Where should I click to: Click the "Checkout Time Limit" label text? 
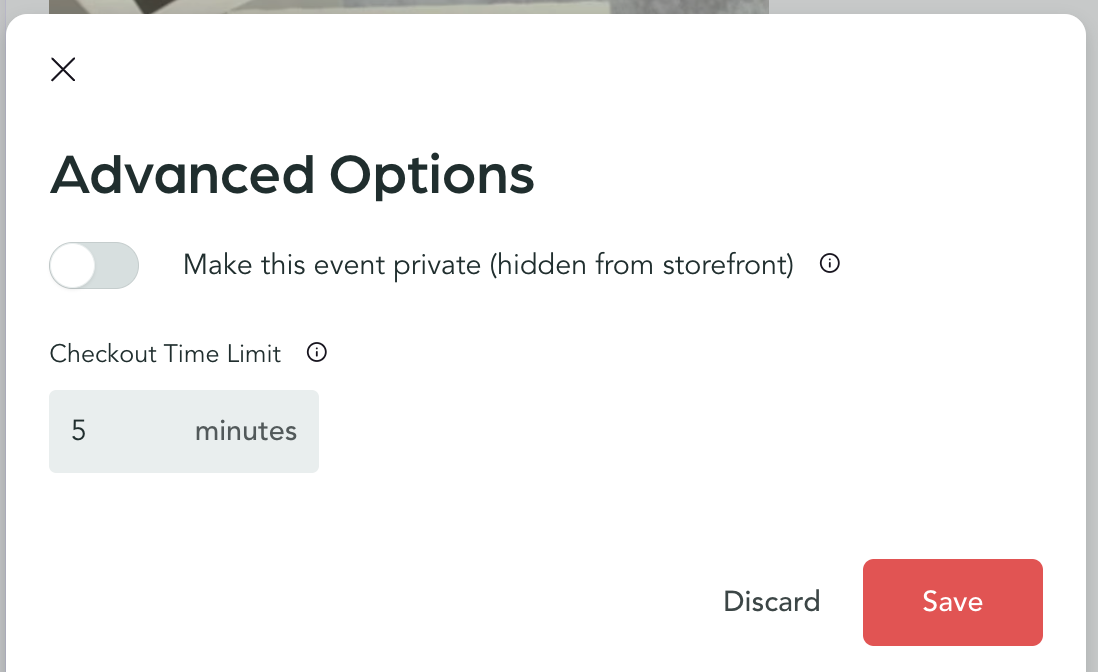(165, 353)
